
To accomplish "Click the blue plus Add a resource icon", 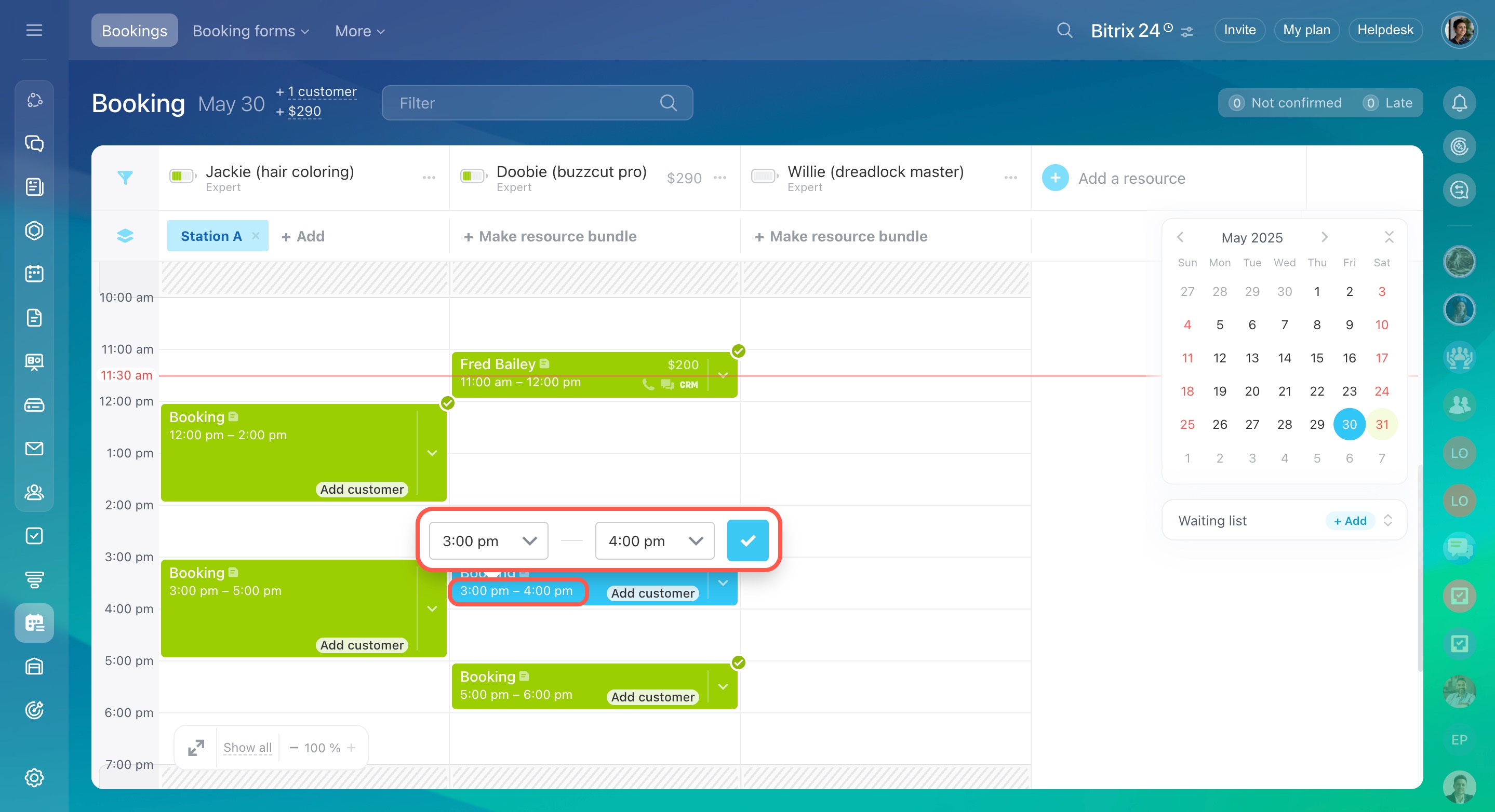I will coord(1054,178).
